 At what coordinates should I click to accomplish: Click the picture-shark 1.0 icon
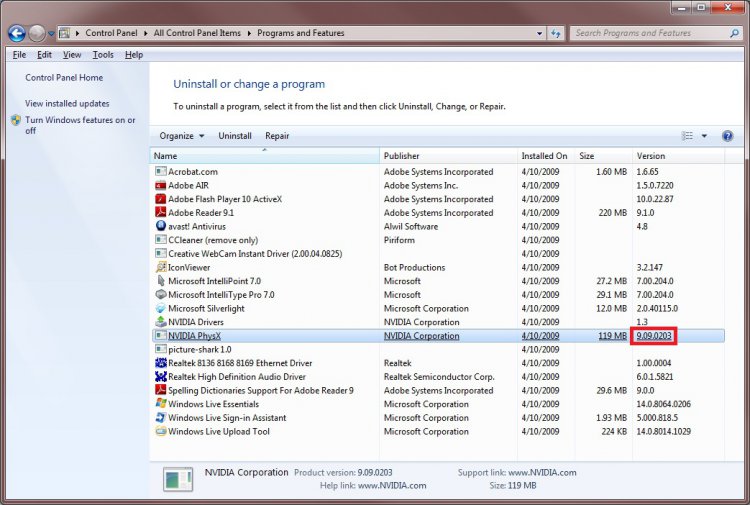click(161, 349)
